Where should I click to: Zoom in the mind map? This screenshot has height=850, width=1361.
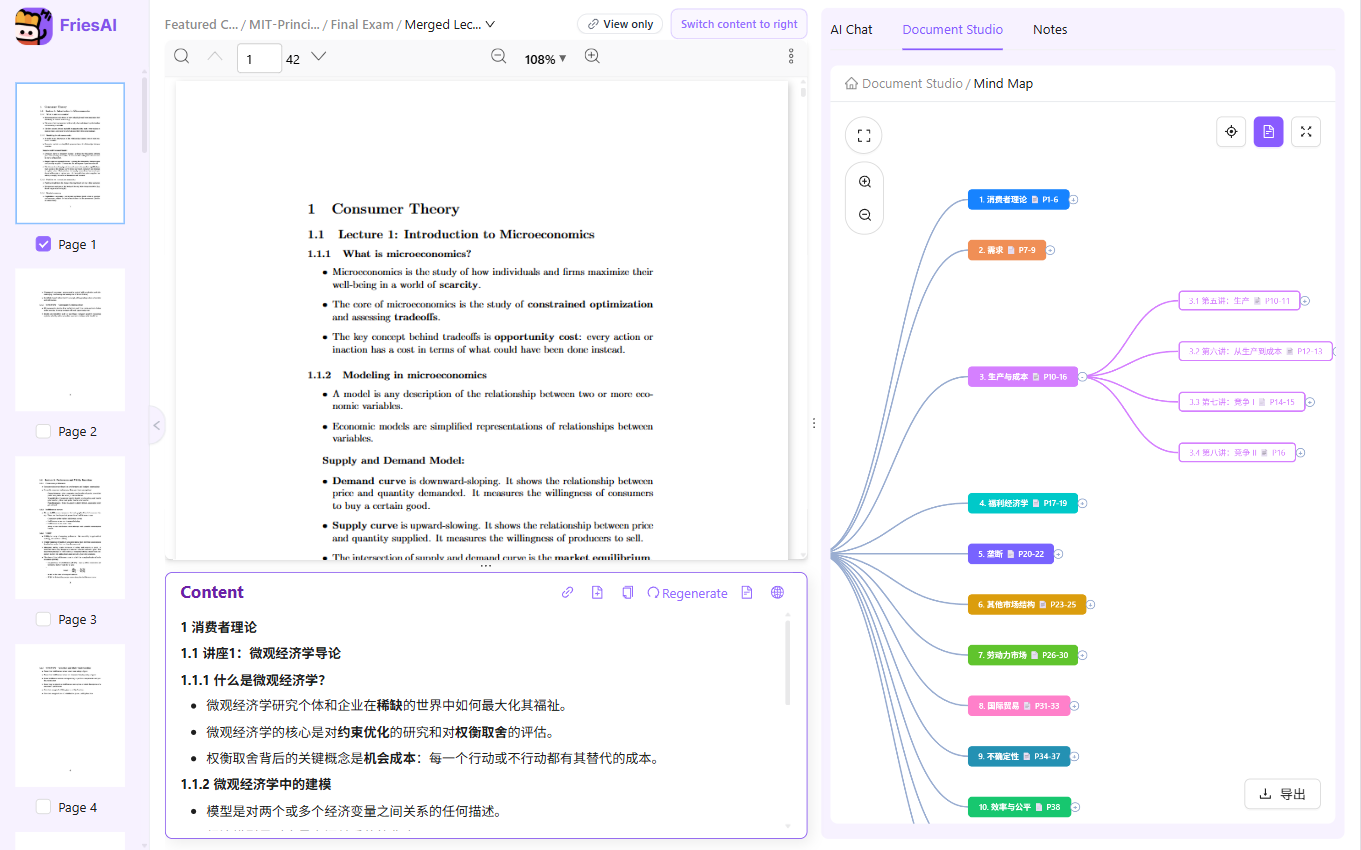(864, 182)
